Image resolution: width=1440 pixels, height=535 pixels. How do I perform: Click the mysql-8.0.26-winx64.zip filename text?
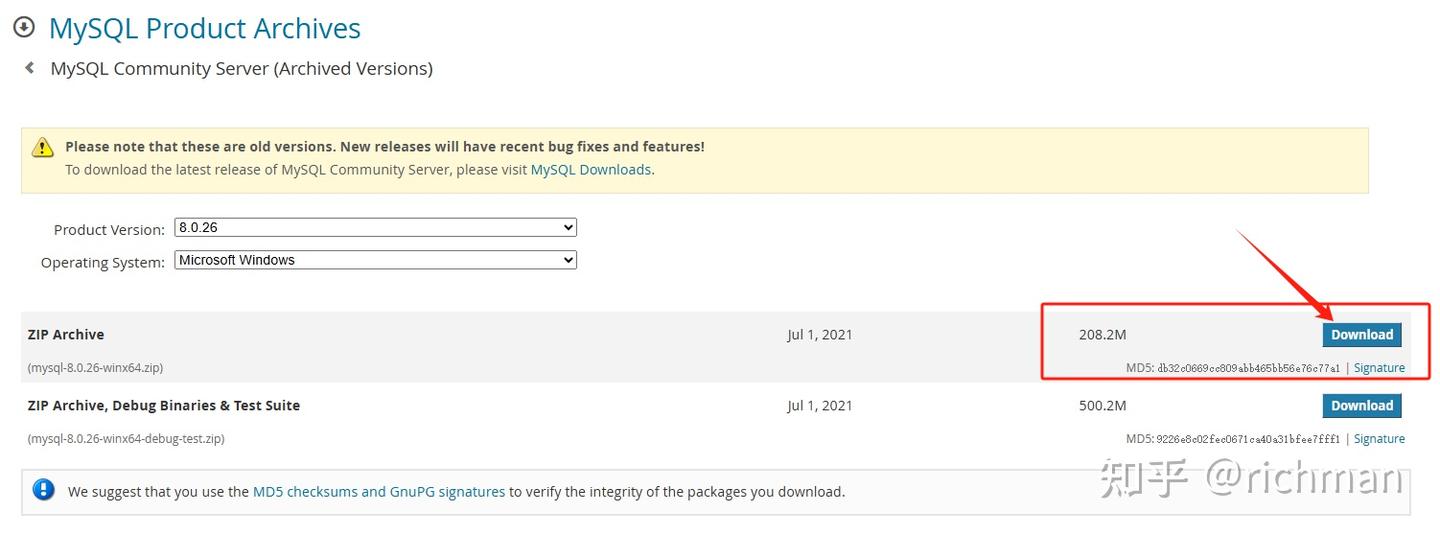pos(96,368)
